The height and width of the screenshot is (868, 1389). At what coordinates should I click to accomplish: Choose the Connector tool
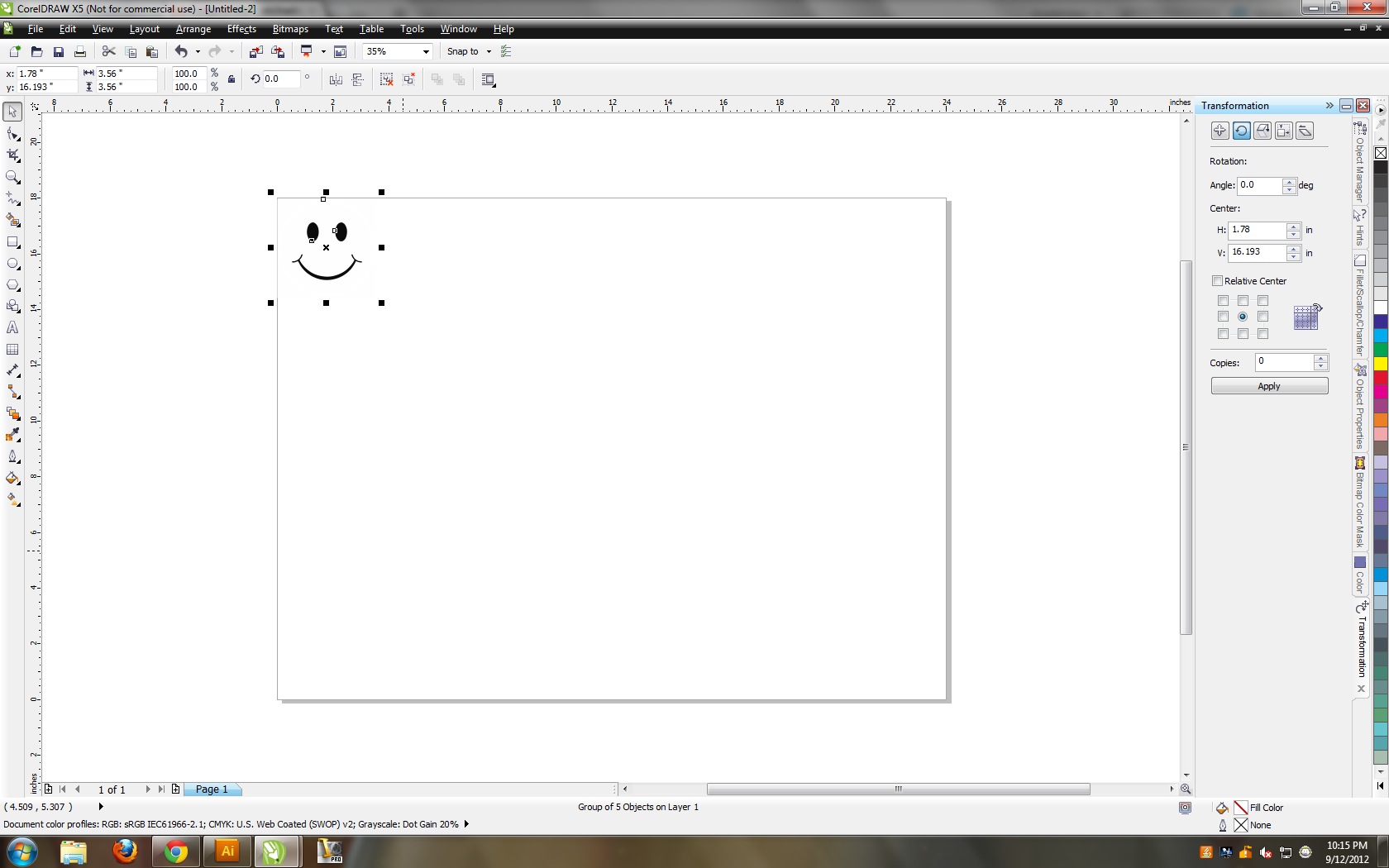12,392
